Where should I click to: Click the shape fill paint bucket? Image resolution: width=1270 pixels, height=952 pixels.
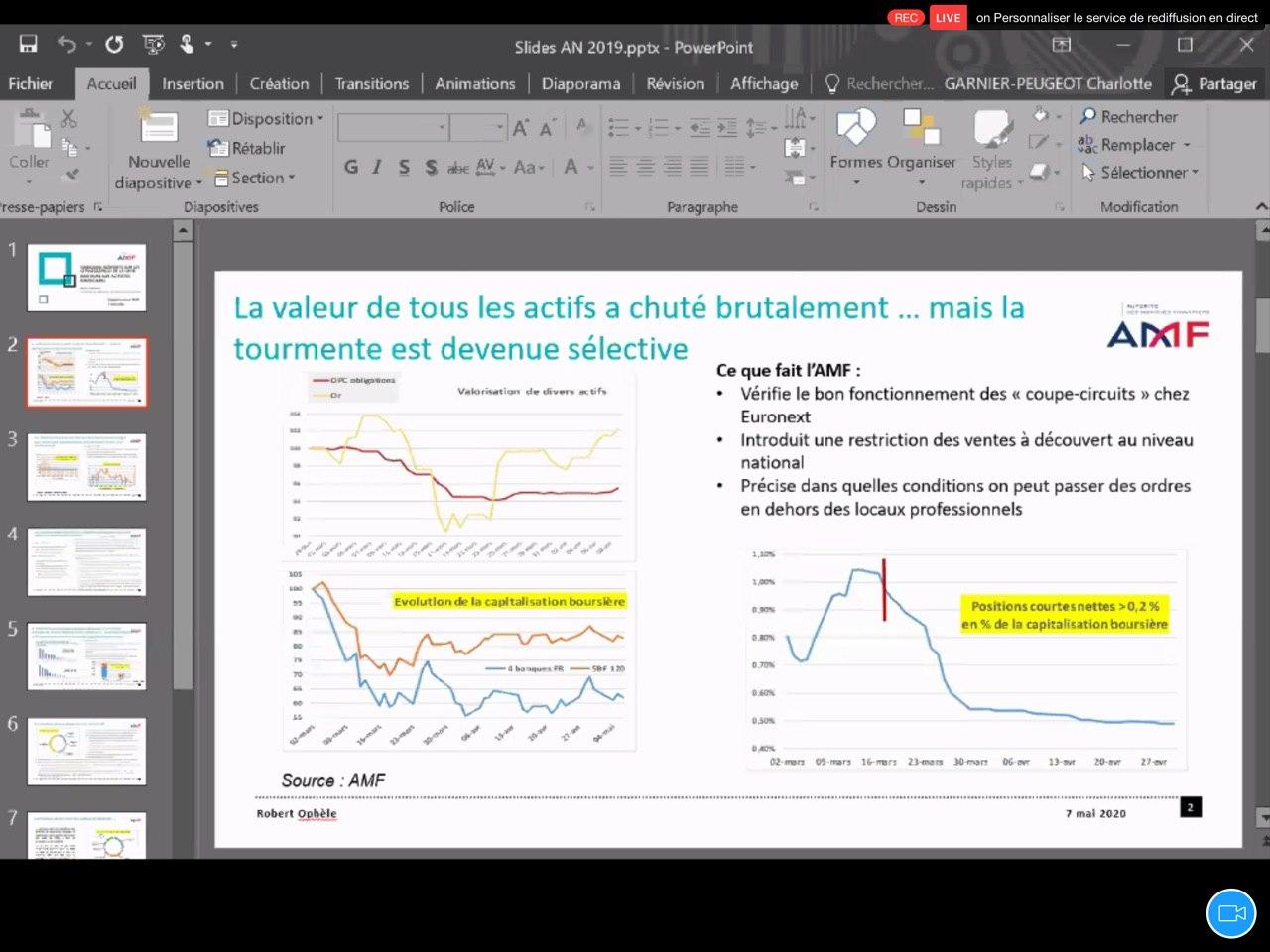tap(1040, 116)
